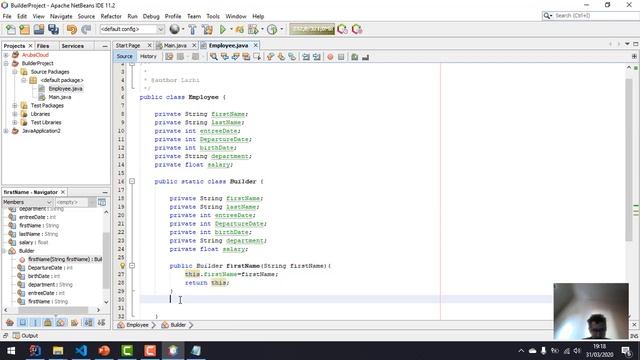Viewport: 640px width, 360px height.
Task: Click the New File toolbar icon
Action: (x=11, y=29)
